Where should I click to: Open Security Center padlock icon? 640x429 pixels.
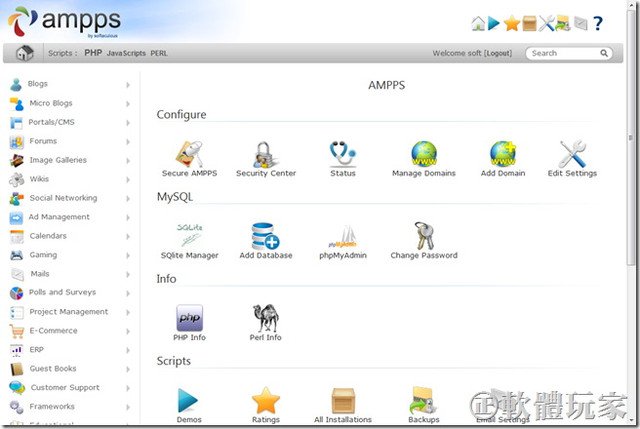[266, 154]
